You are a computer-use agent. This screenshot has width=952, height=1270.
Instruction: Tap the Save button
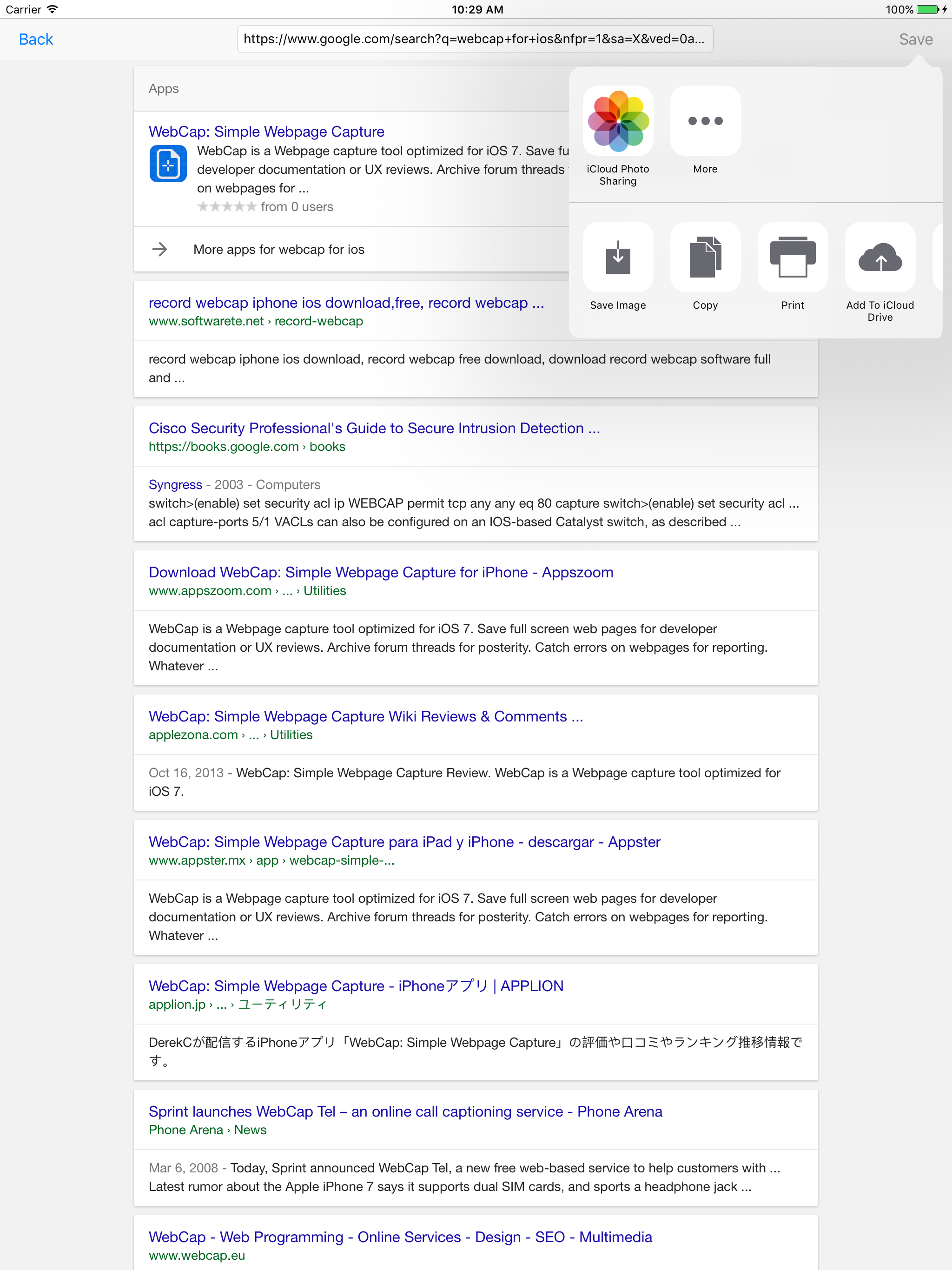(915, 39)
